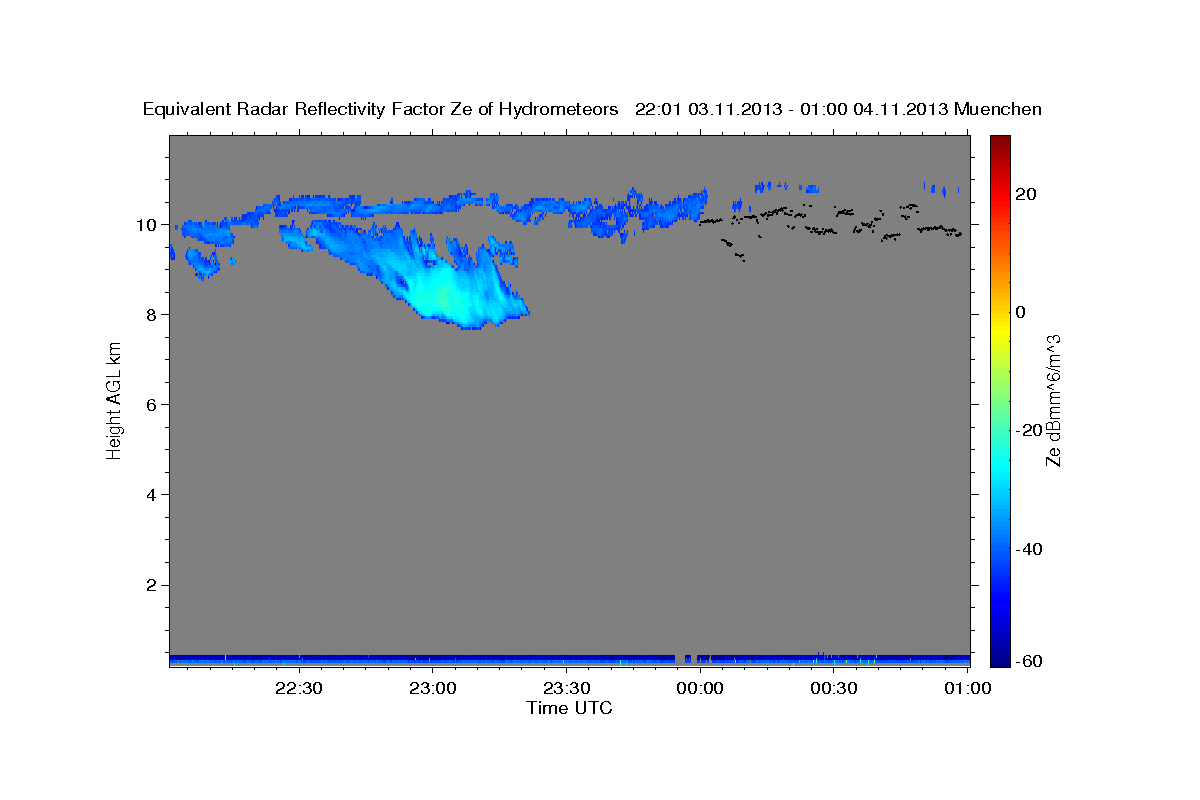Click the plot title 'Equivalent Radar Reflectivity Factor Ze of Hydrometeors'
This screenshot has width=1200, height=800.
coord(381,109)
